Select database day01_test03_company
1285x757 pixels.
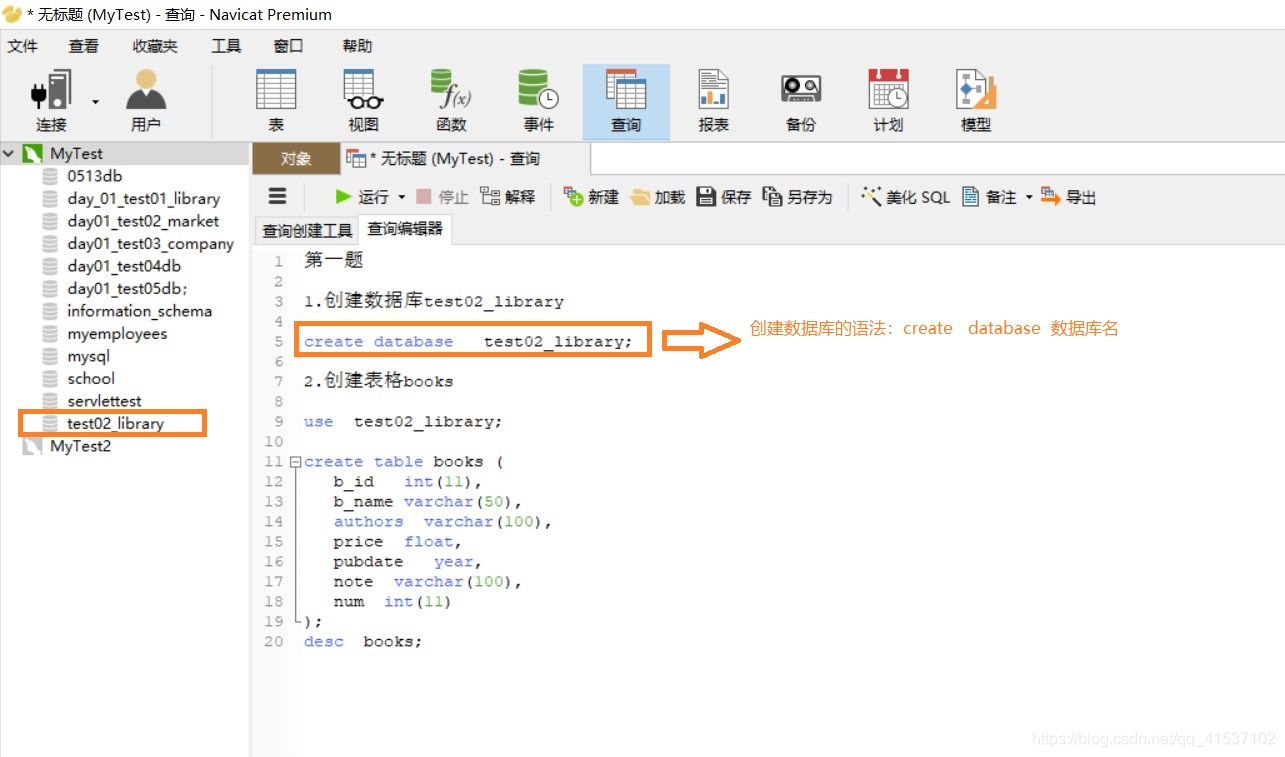point(150,244)
